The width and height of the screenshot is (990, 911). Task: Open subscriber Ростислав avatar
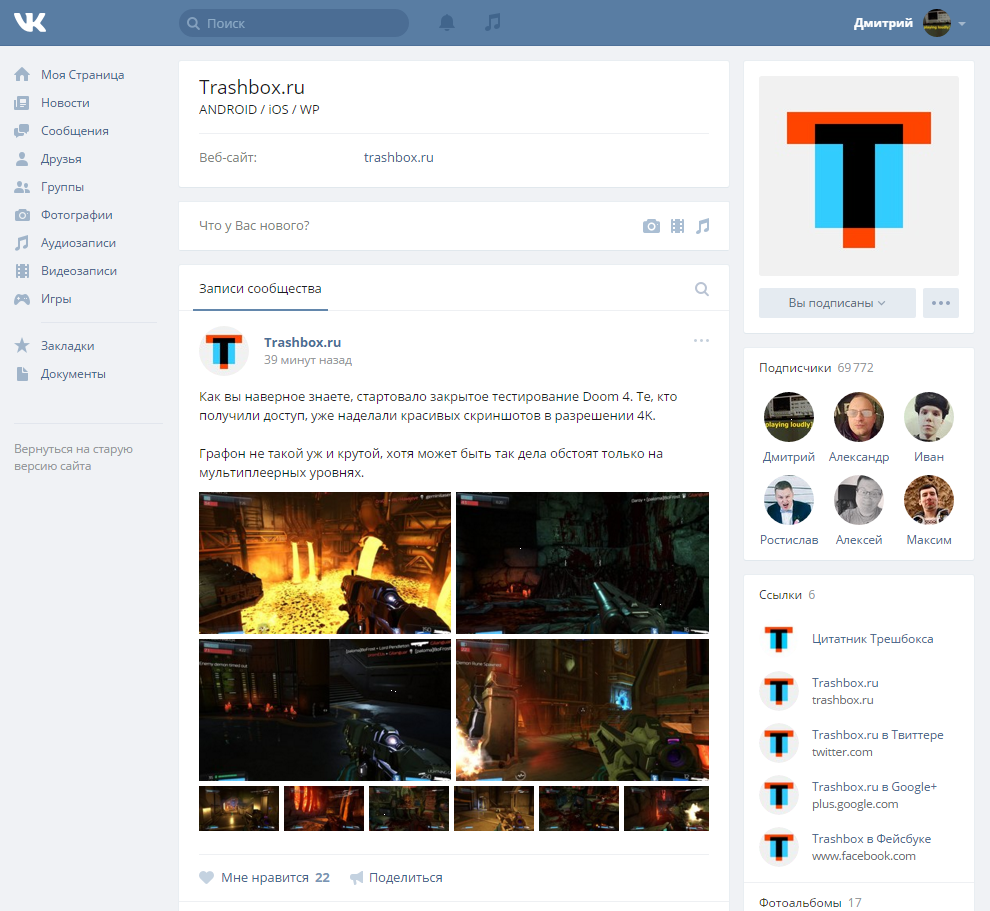789,500
